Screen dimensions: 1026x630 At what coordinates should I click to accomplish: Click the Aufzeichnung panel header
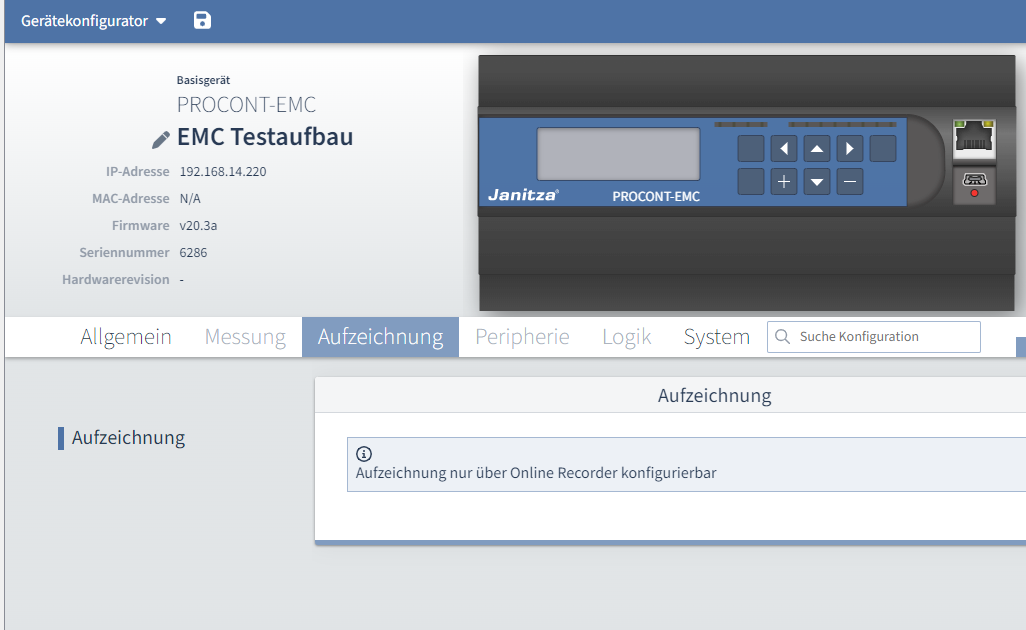point(715,395)
